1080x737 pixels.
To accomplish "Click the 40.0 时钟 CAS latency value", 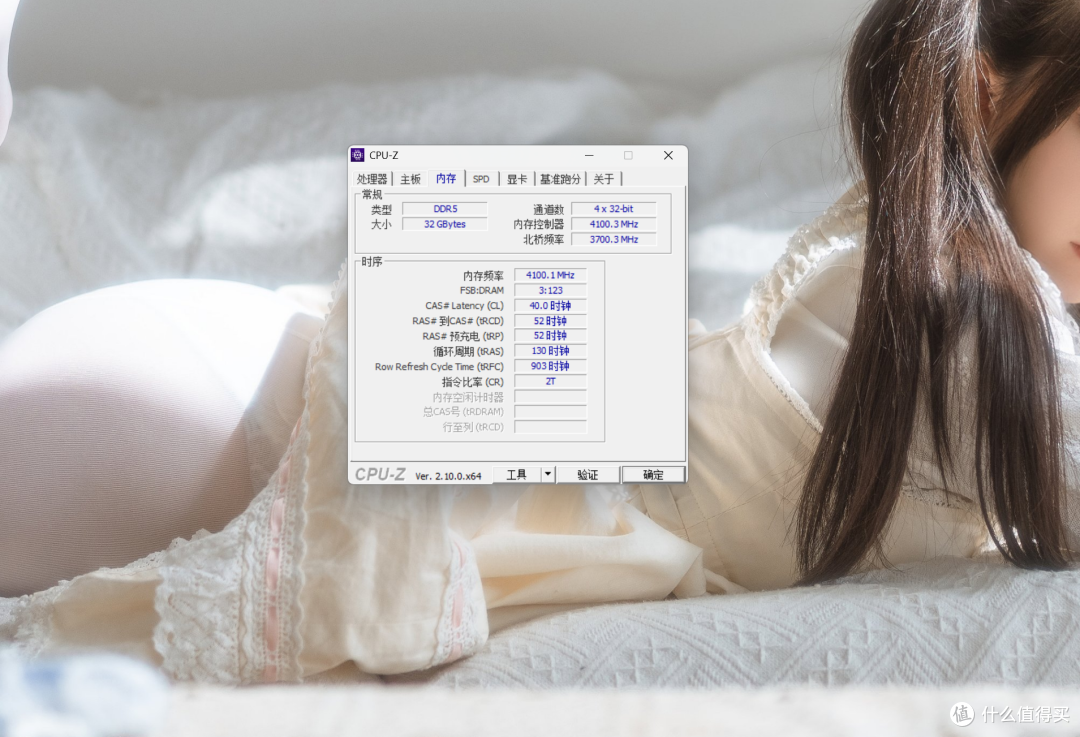I will [550, 305].
